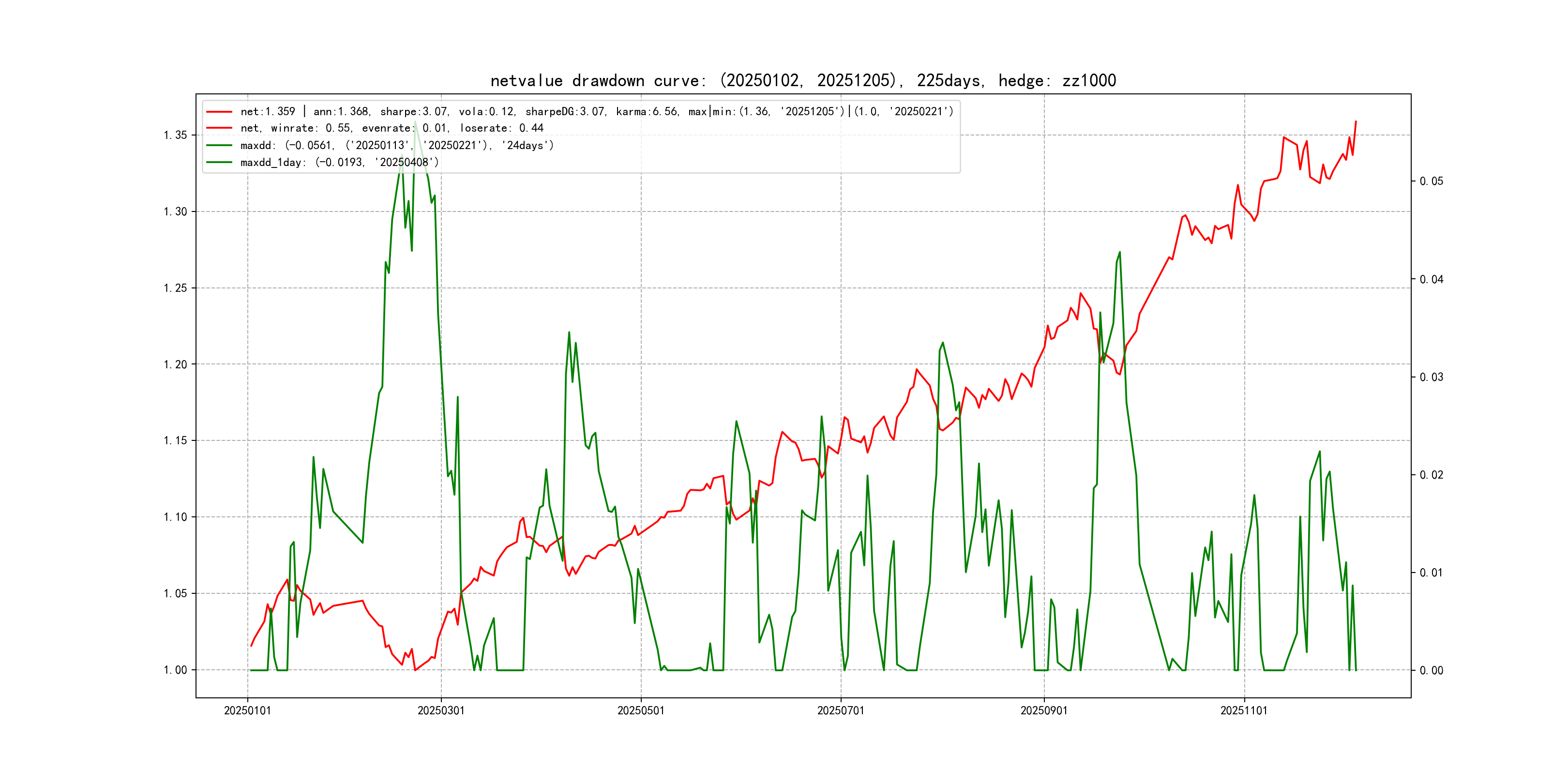Click the 0.05 right axis tick label
Image resolution: width=1568 pixels, height=784 pixels.
point(1431,181)
